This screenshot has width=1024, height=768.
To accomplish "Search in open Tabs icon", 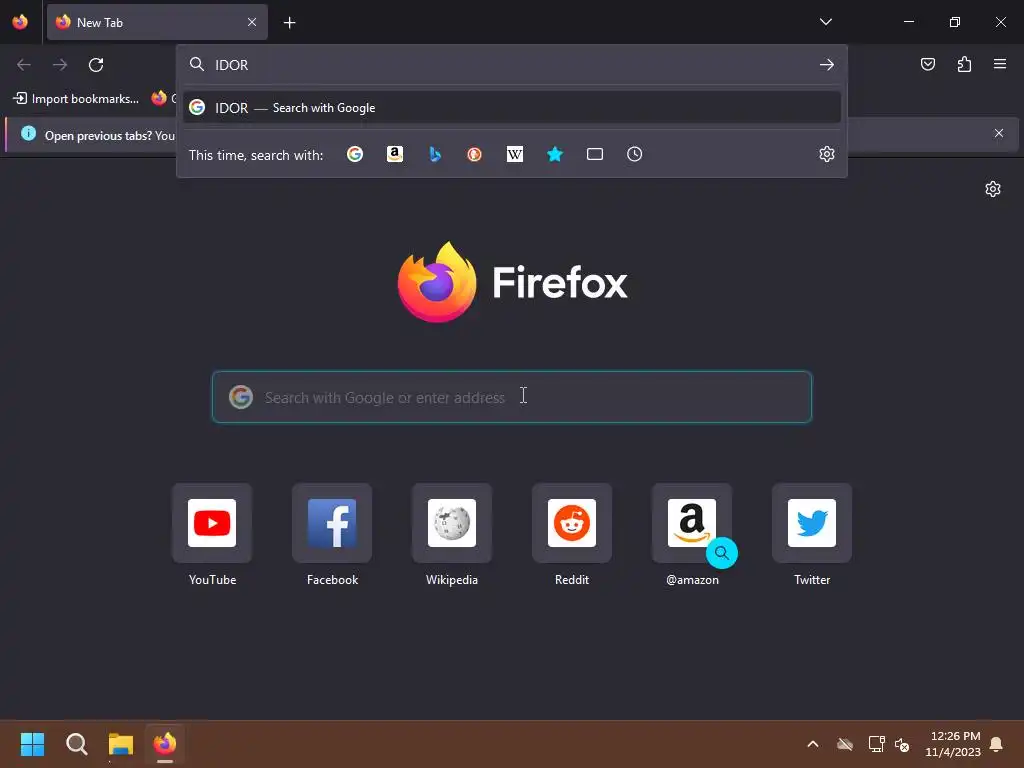I will 595,154.
